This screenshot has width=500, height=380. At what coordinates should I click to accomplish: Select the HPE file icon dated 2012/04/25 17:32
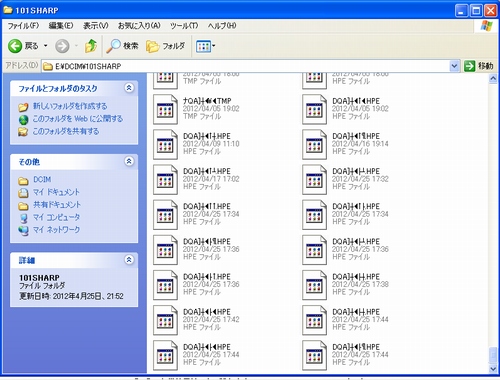pos(314,180)
